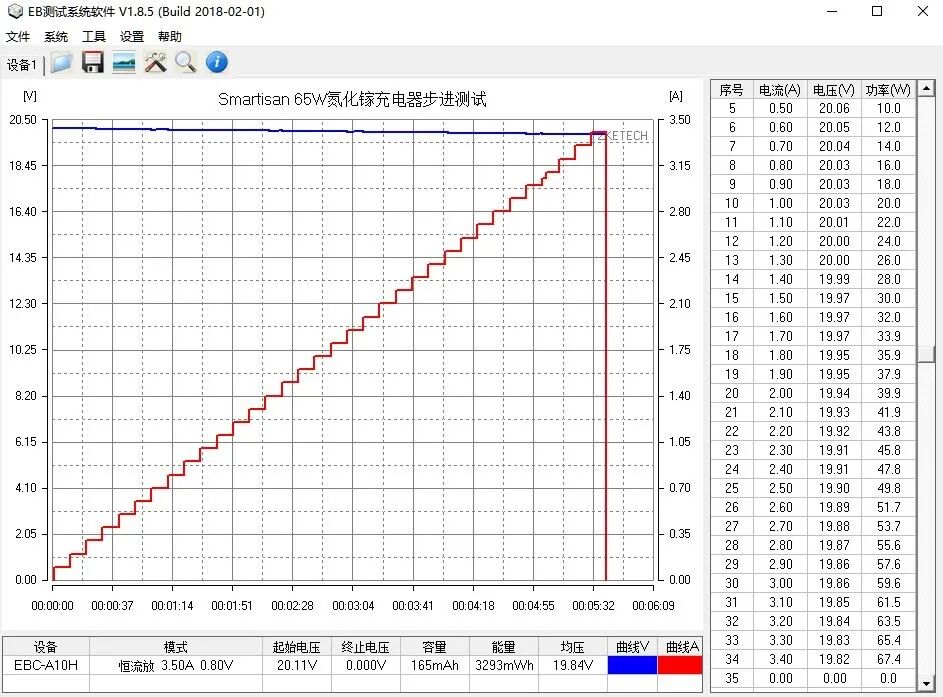Viewport: 943px width, 697px height.
Task: Open the hammer and wrench tools icon
Action: pyautogui.click(x=155, y=63)
